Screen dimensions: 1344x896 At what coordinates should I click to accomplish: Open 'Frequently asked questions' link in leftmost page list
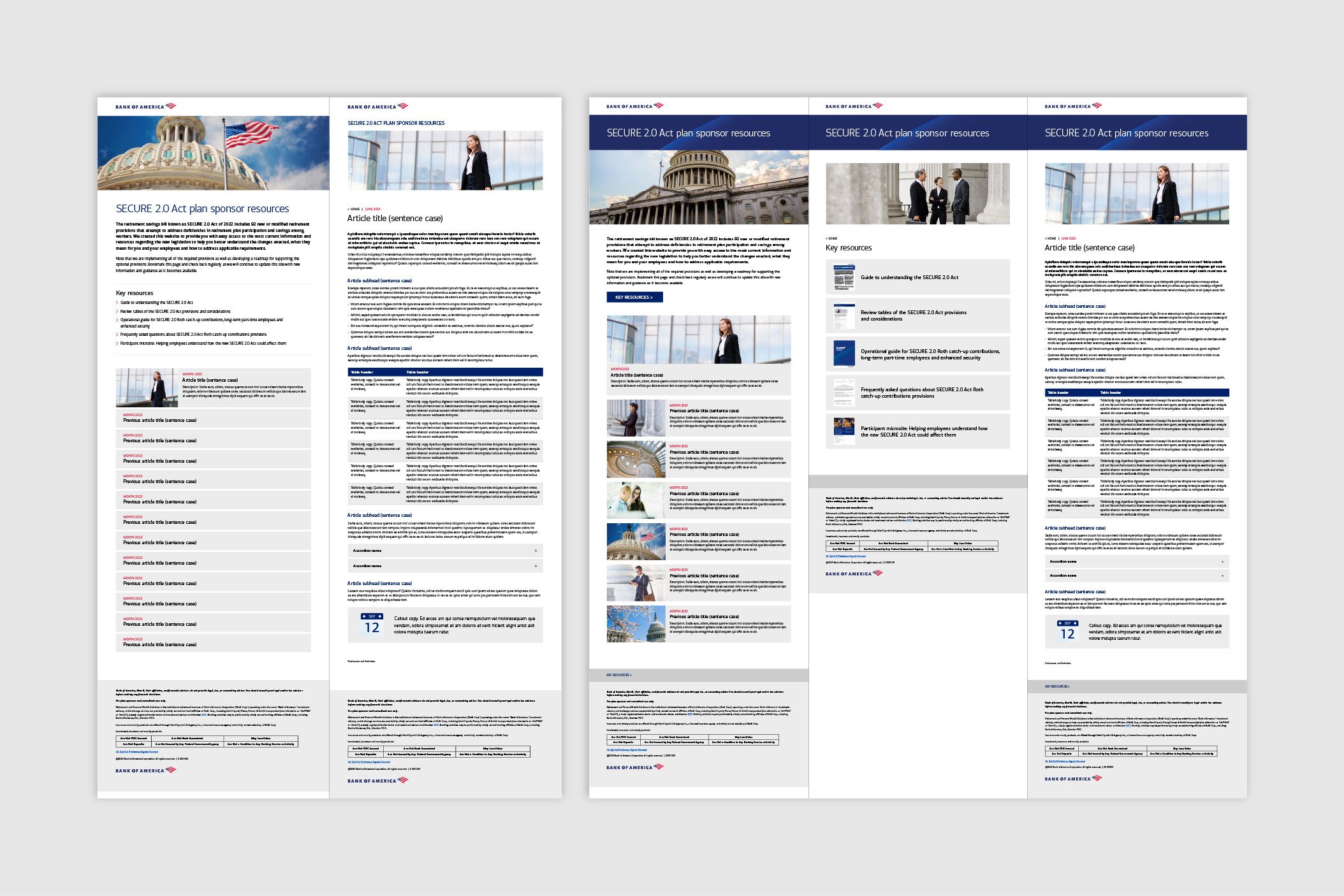193,334
